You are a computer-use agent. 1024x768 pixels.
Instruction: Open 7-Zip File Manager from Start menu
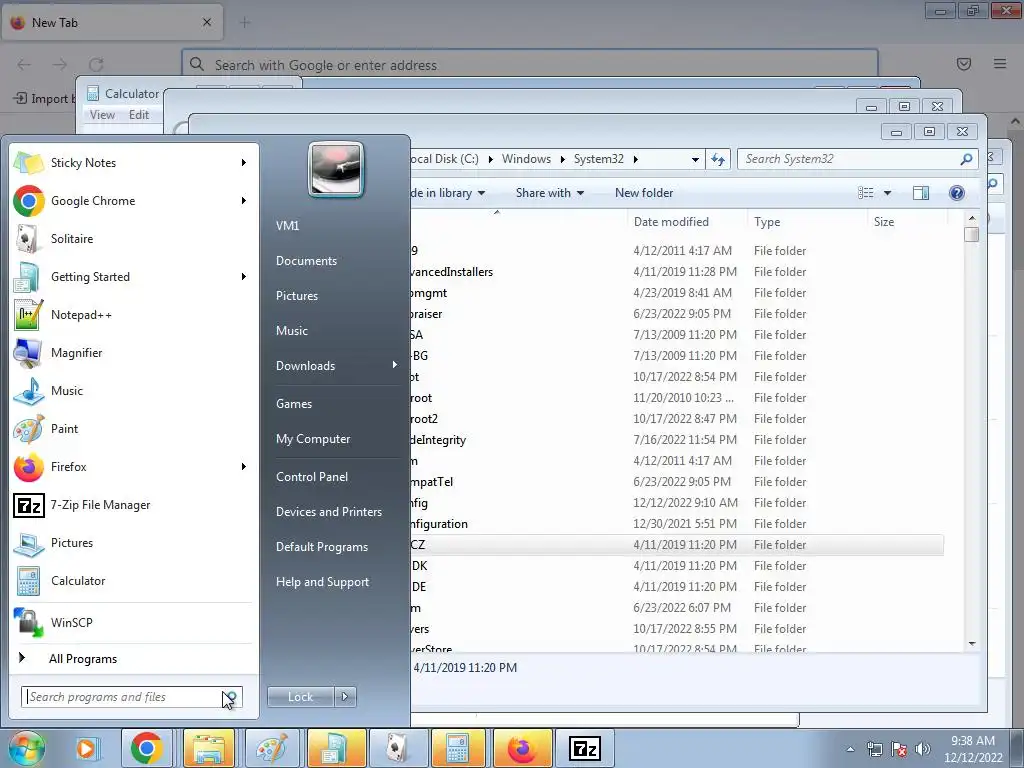(x=131, y=505)
